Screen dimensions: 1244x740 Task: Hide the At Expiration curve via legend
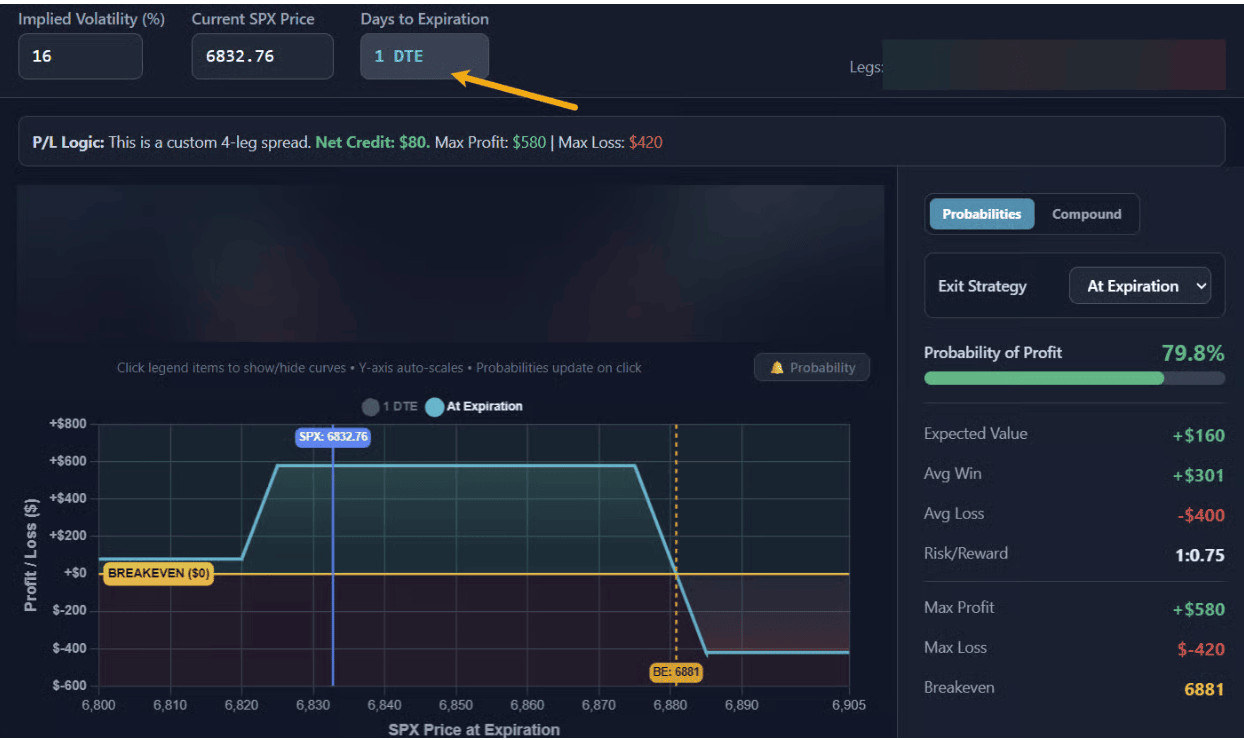pos(435,407)
